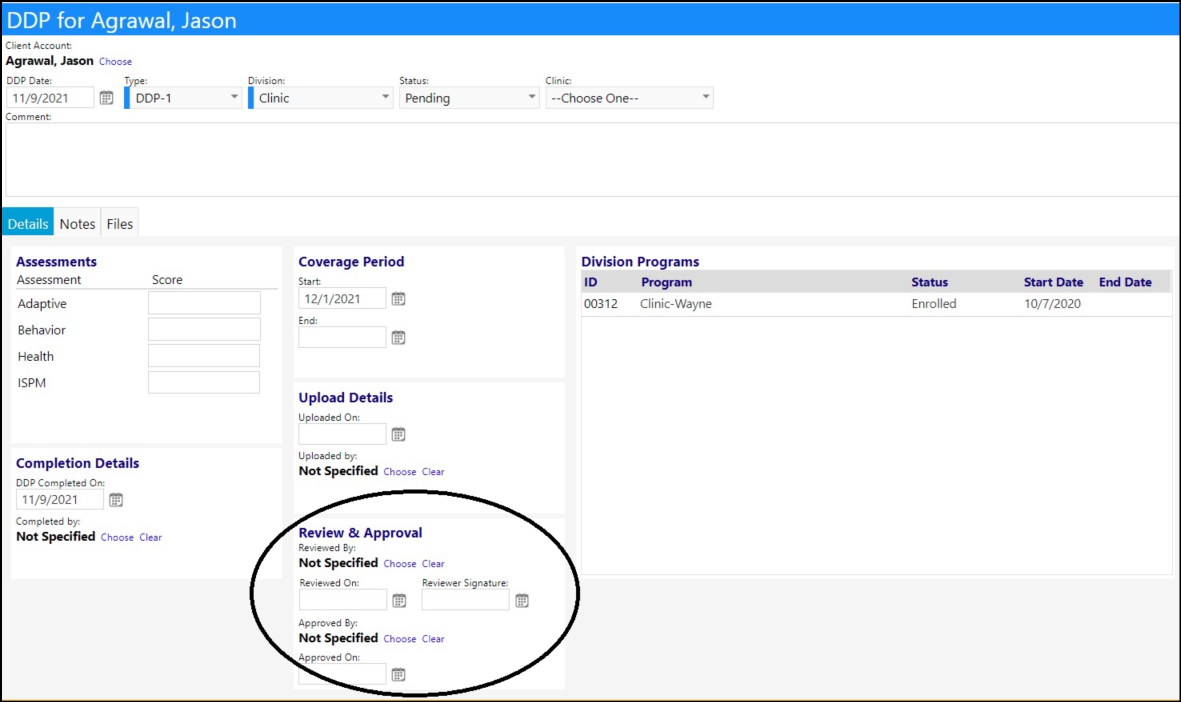Screen dimensions: 1181x702
Task: Click the Status column header
Action: point(929,282)
